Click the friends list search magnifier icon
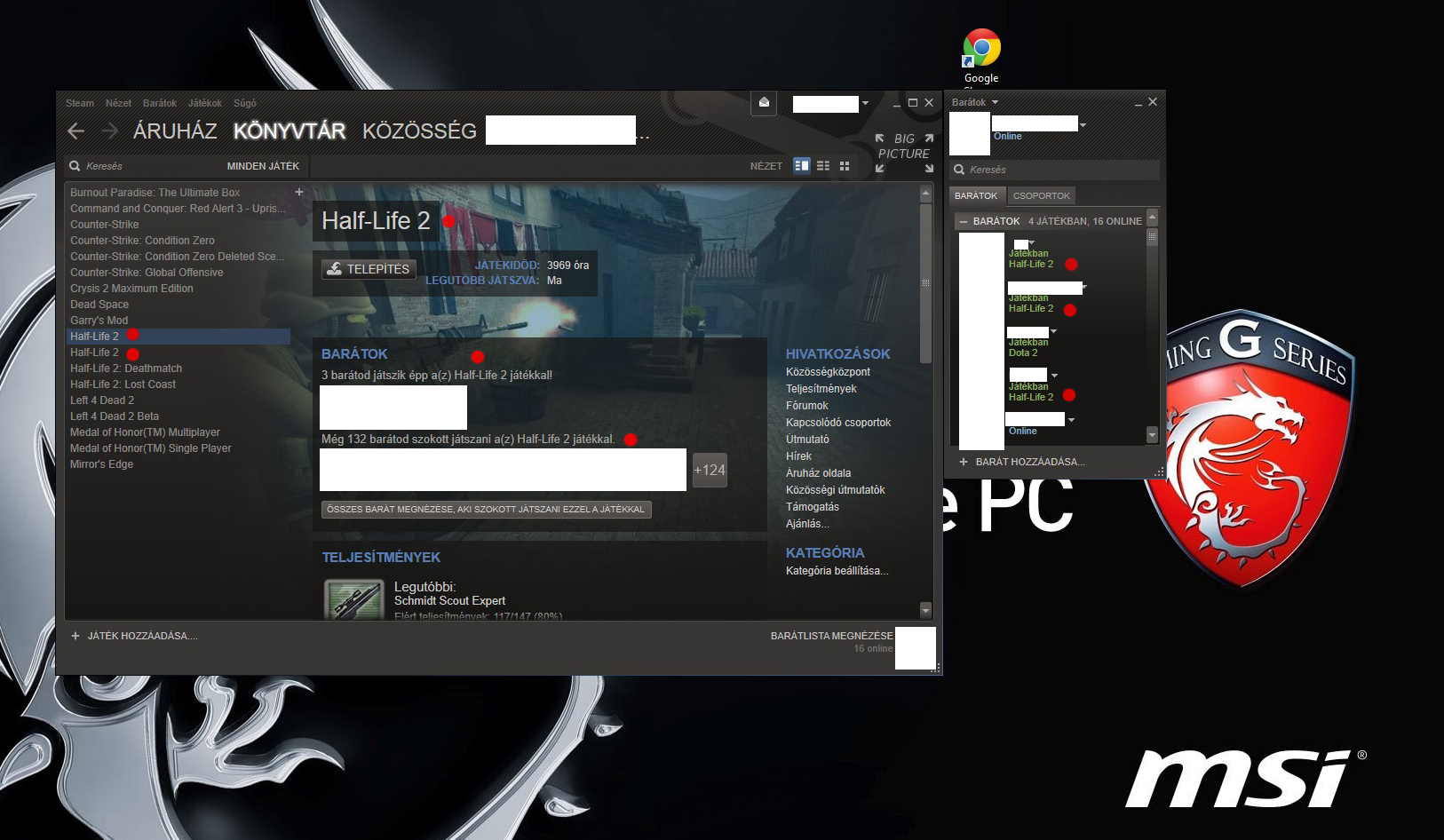 959,170
